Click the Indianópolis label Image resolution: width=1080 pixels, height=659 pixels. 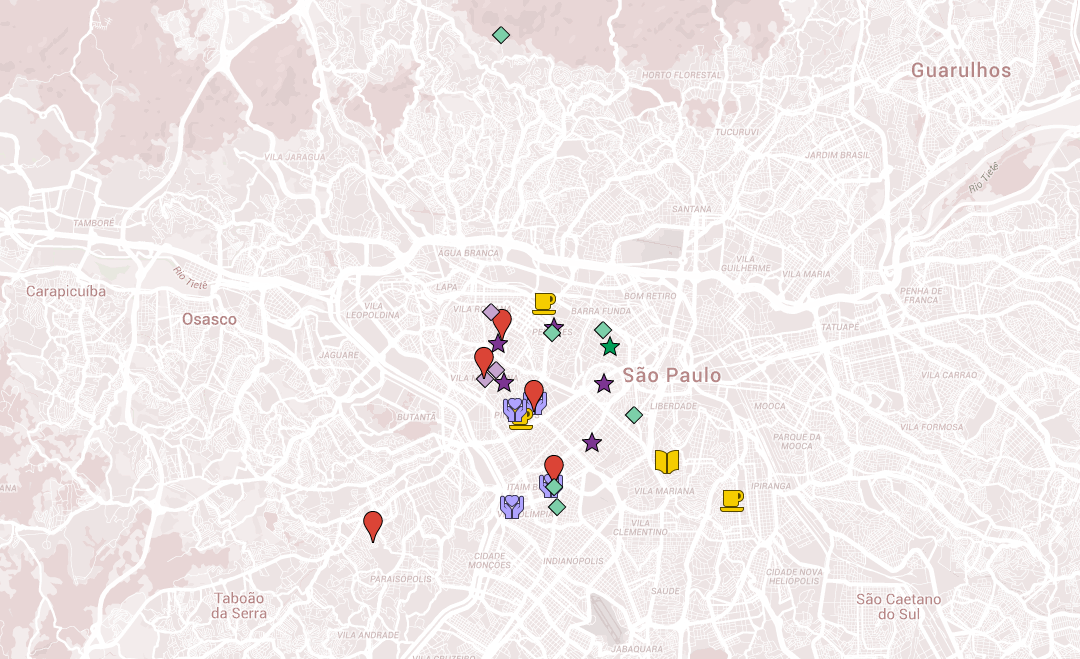tap(573, 561)
